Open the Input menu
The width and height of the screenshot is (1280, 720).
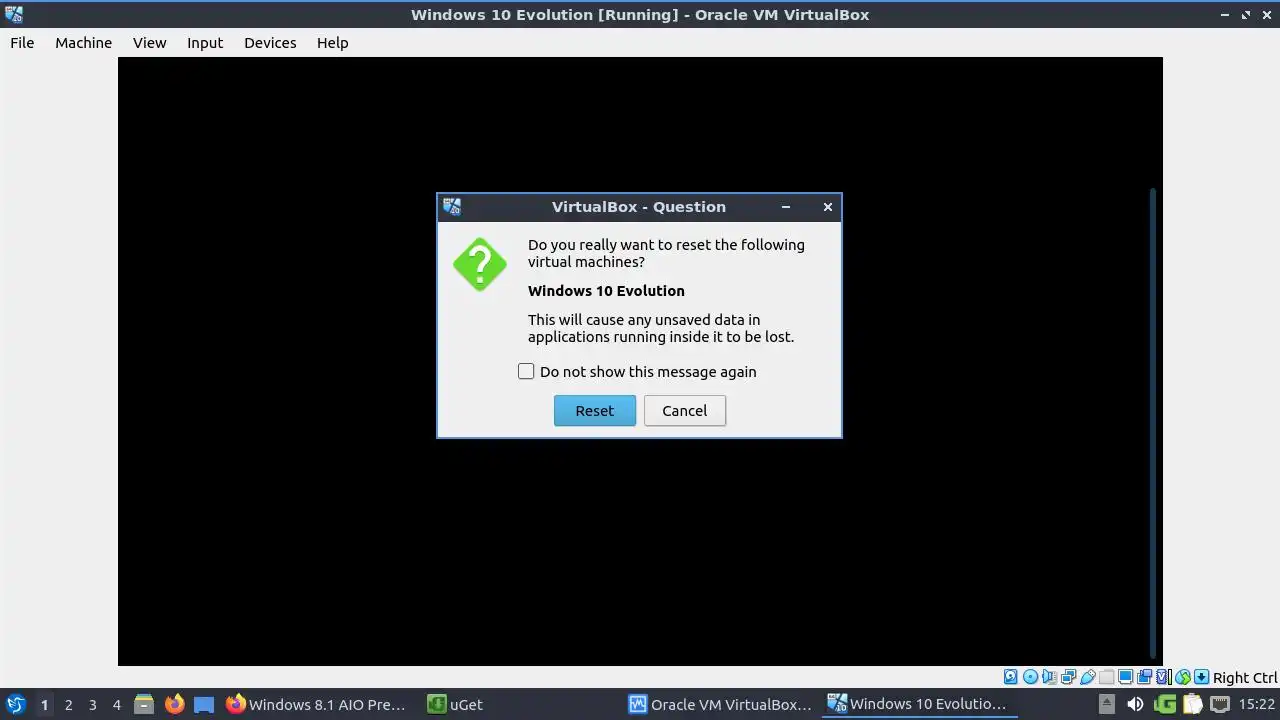pyautogui.click(x=205, y=43)
